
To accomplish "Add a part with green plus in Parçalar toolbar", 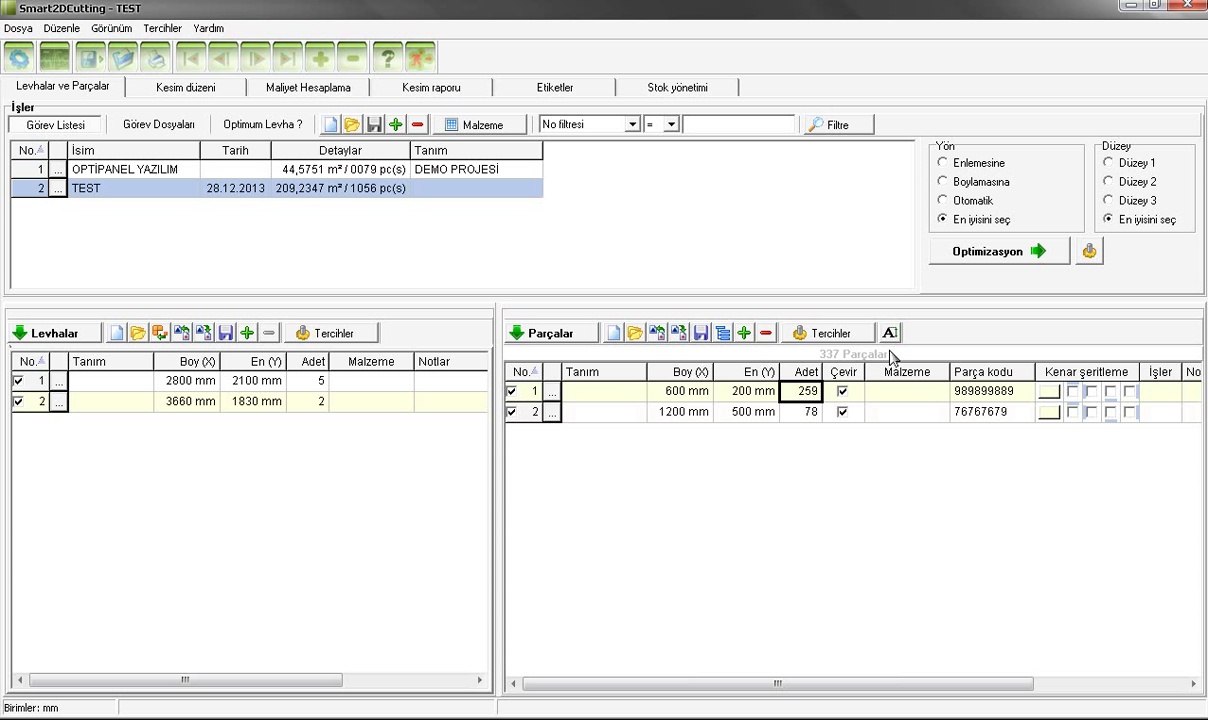I will [744, 333].
